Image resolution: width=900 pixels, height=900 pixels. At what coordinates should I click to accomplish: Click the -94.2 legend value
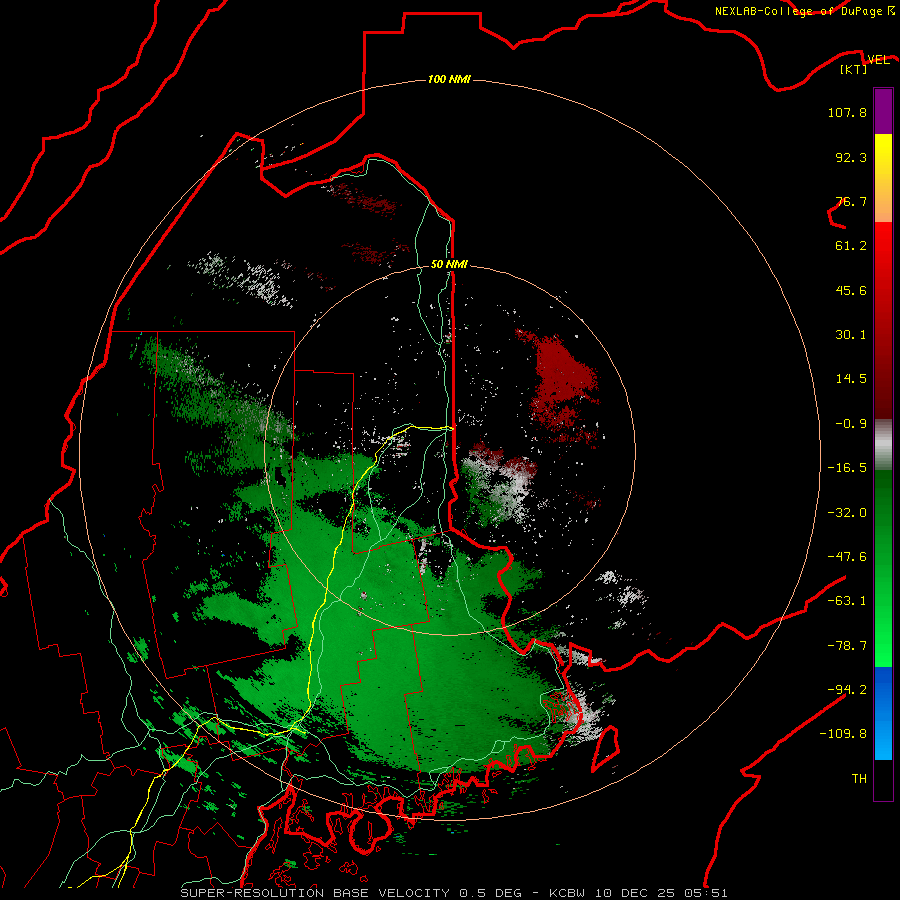click(847, 690)
